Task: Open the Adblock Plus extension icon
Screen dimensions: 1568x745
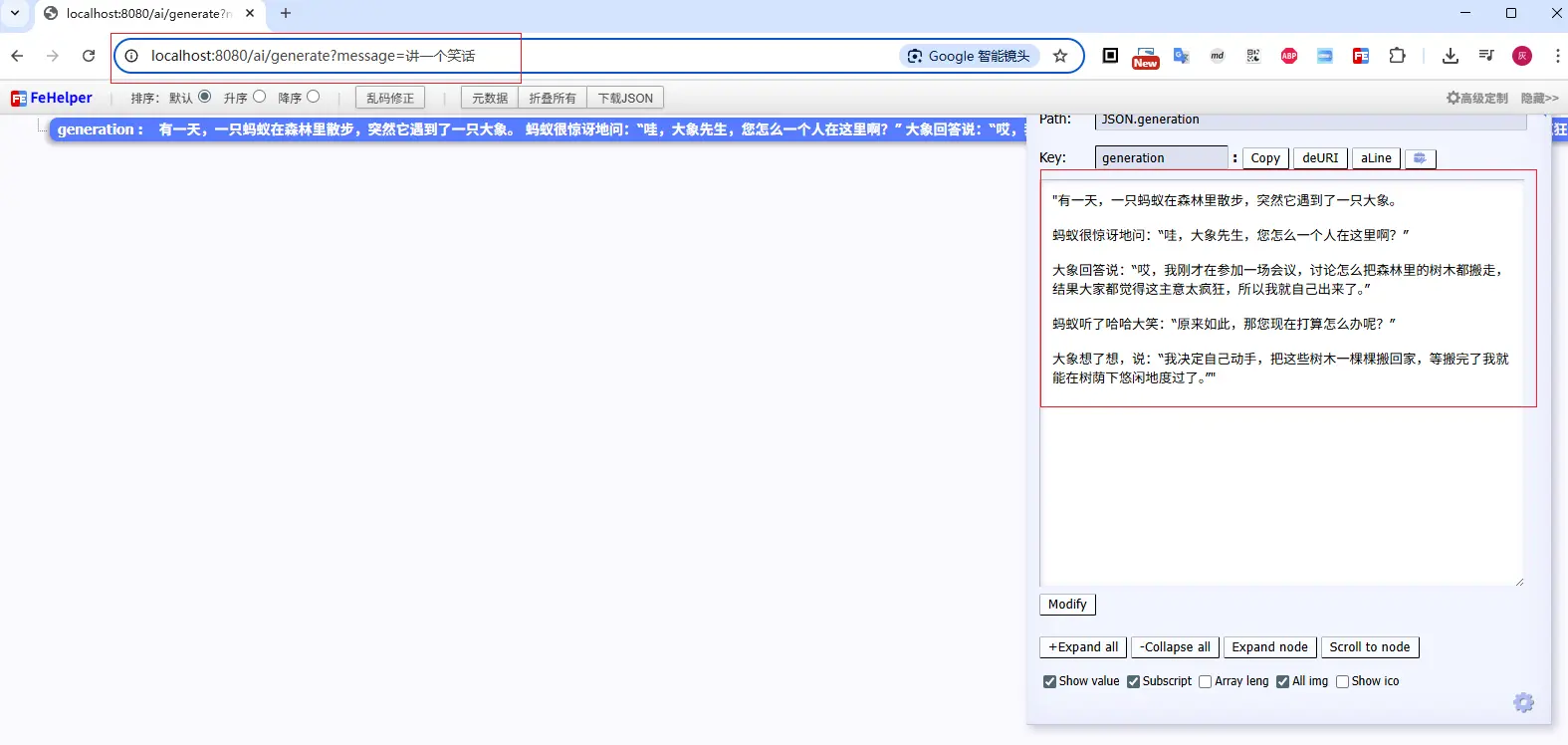Action: pos(1288,56)
